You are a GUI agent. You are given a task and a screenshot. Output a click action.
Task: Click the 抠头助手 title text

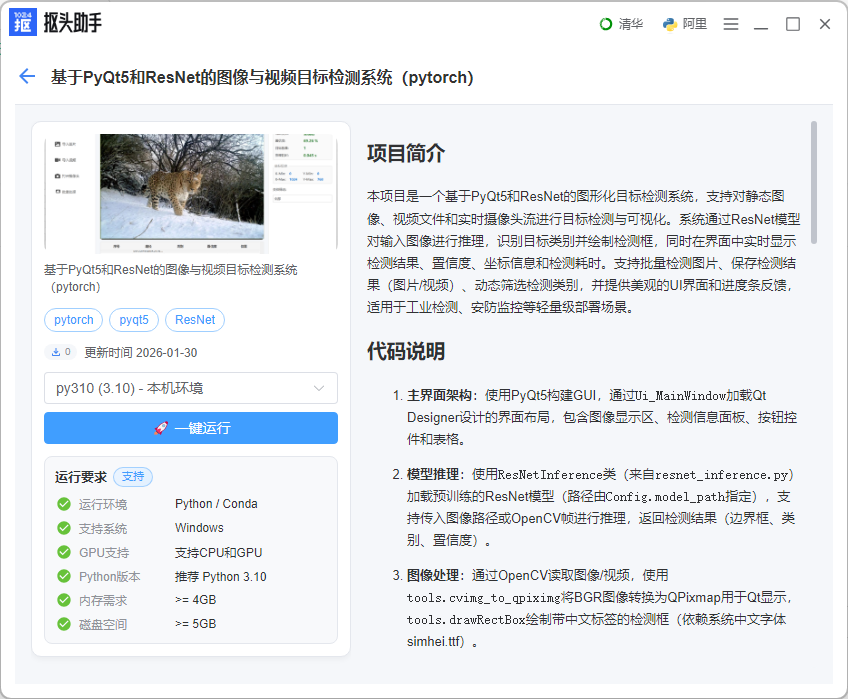[x=72, y=23]
